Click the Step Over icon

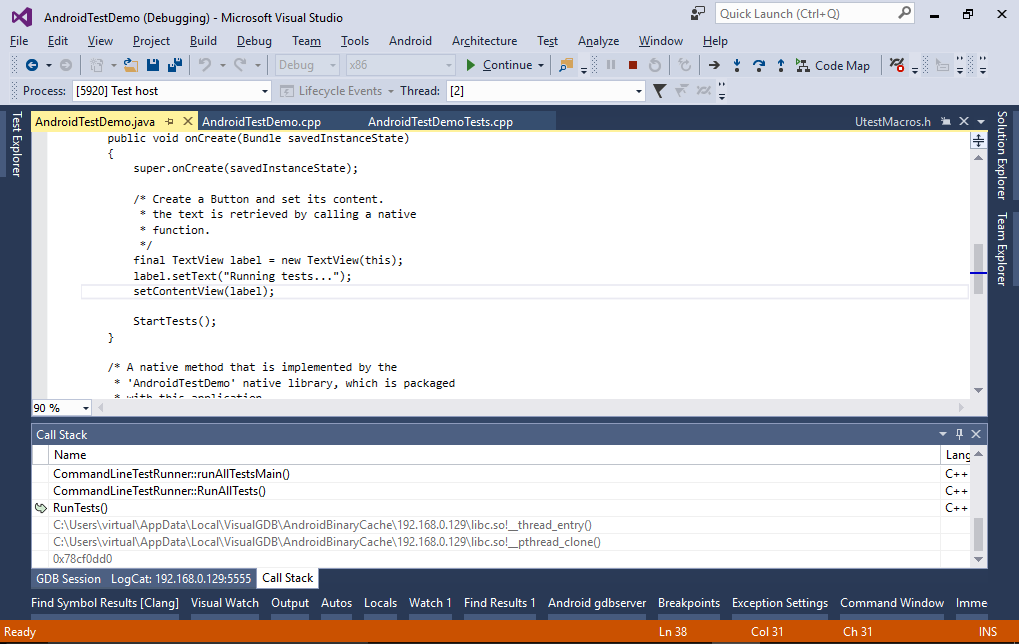tap(759, 65)
